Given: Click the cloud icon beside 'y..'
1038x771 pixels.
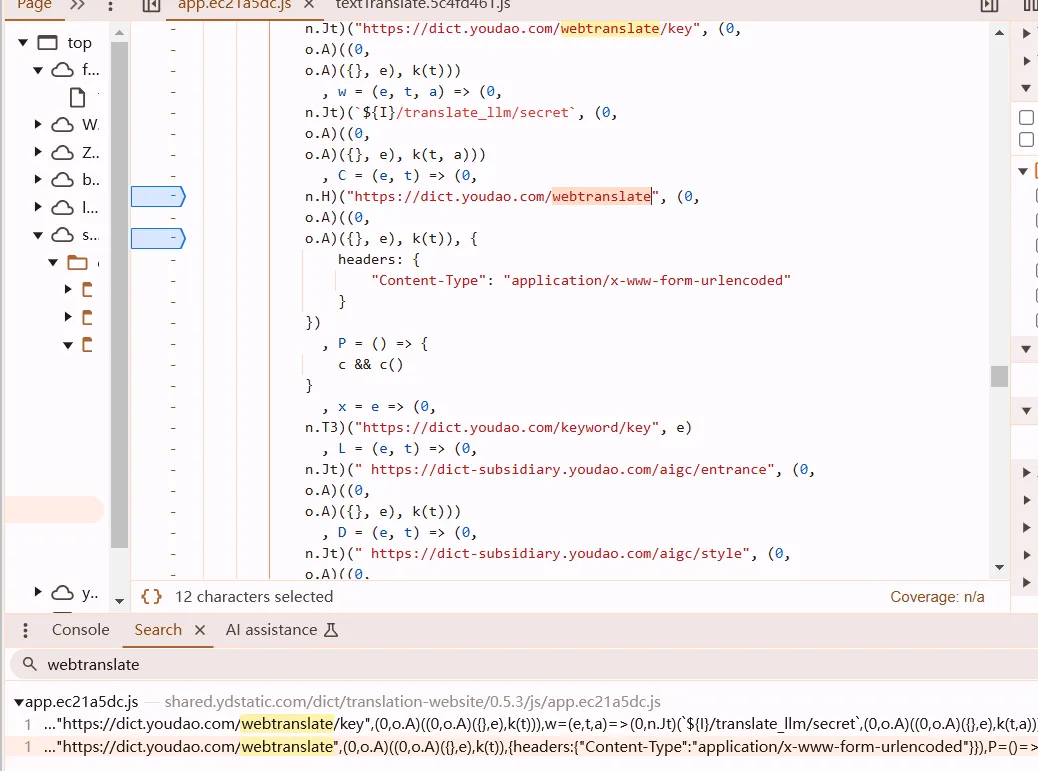Looking at the screenshot, I should click(x=63, y=592).
